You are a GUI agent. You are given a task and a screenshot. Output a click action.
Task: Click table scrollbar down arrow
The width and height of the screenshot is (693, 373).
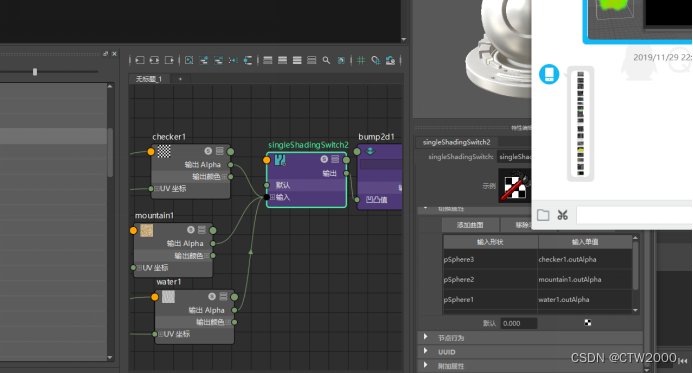click(636, 310)
